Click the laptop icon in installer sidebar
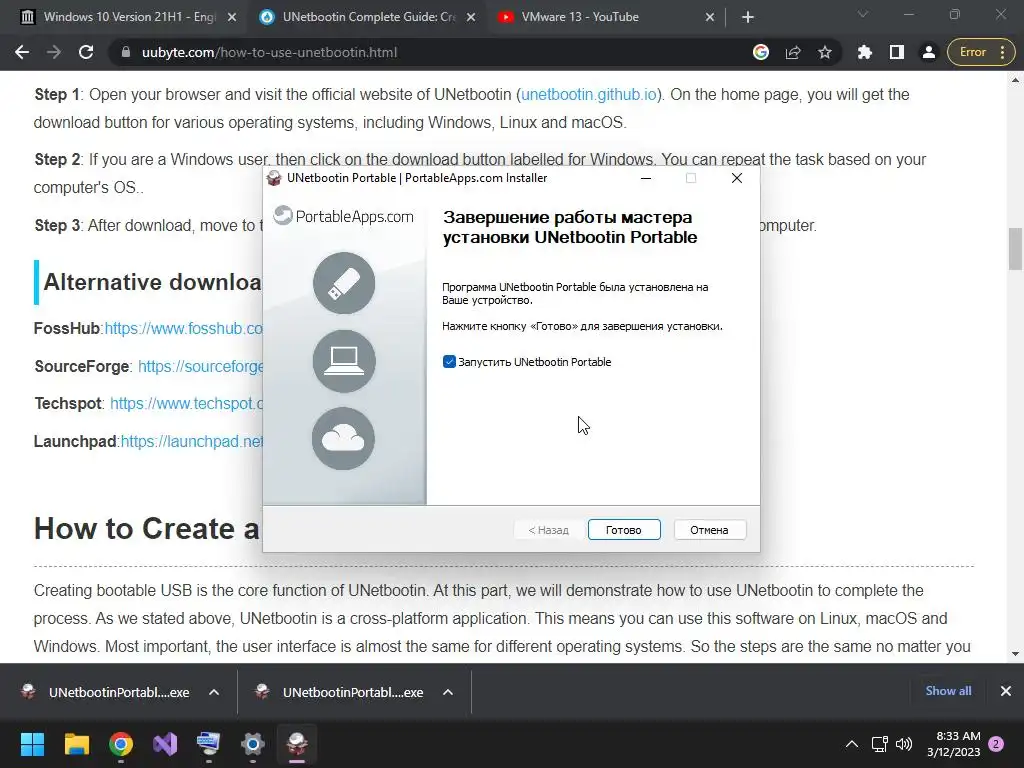Screen dimensions: 1024x768 point(344,360)
